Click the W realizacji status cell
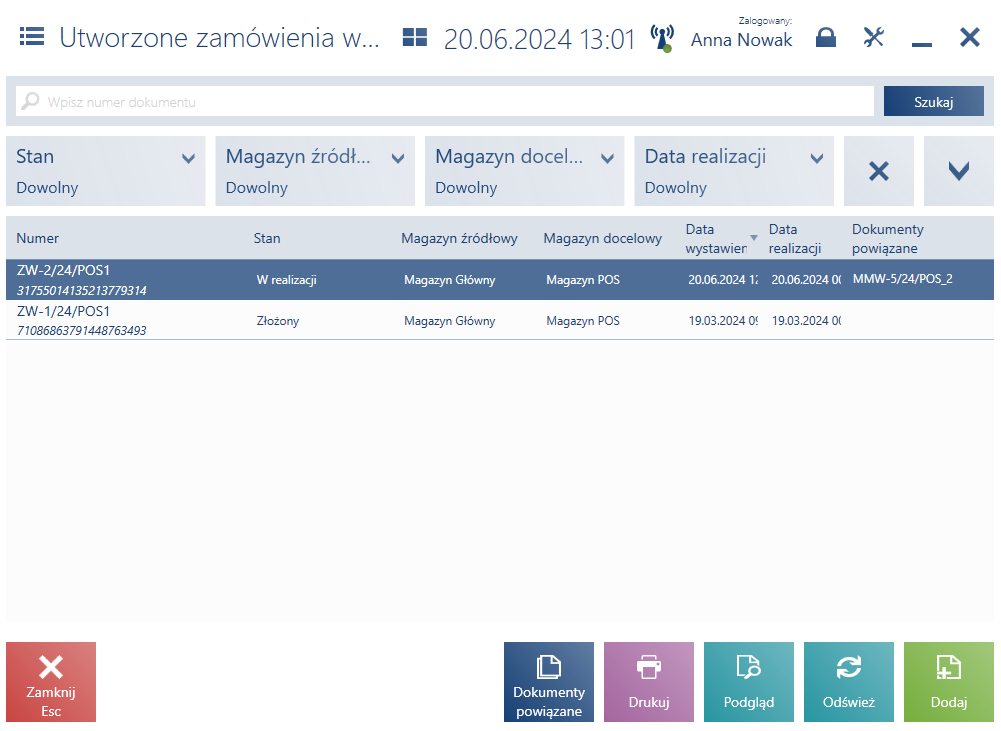The image size is (1001, 731). click(287, 280)
